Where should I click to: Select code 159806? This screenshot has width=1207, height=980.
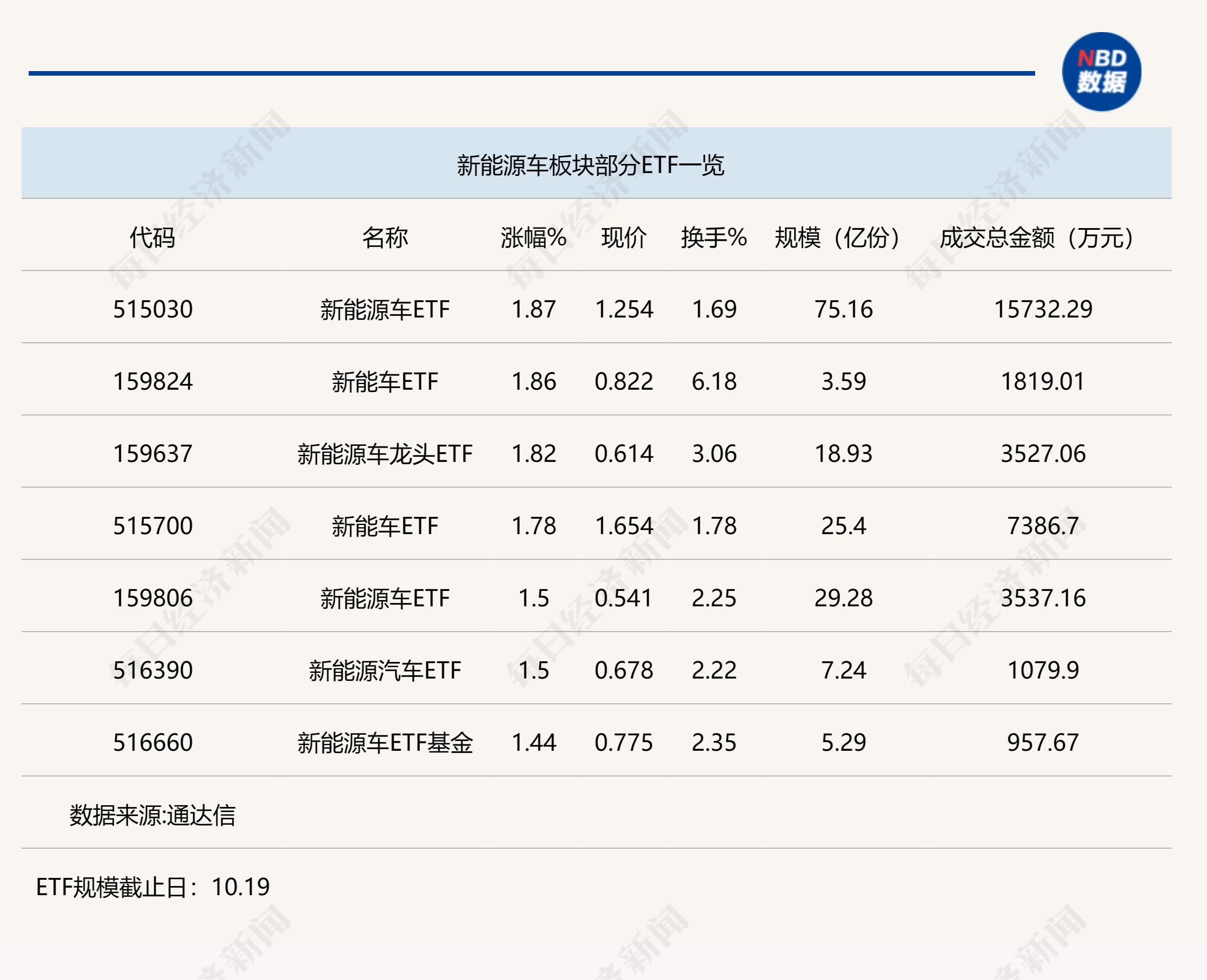tap(152, 598)
